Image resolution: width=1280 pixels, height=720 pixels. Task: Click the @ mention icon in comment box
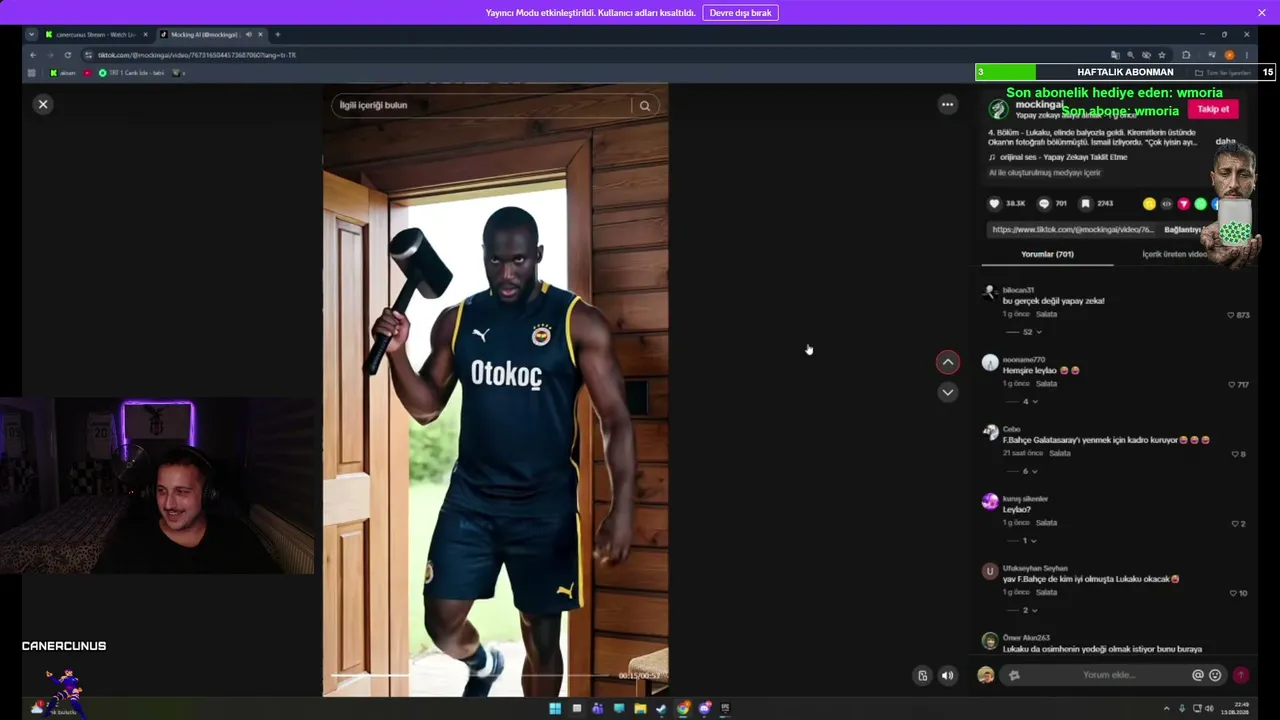click(1198, 675)
